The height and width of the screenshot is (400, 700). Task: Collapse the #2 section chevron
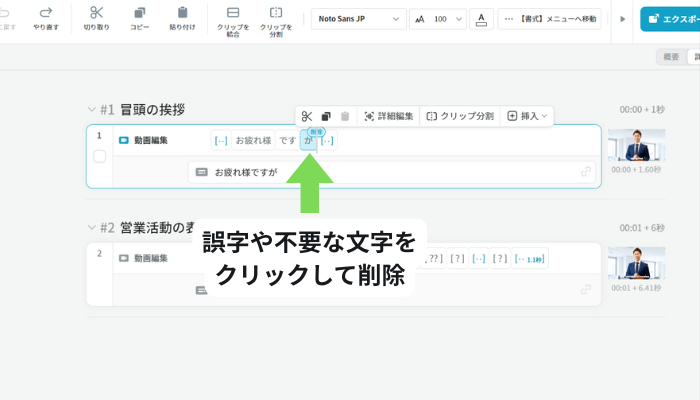pyautogui.click(x=92, y=228)
